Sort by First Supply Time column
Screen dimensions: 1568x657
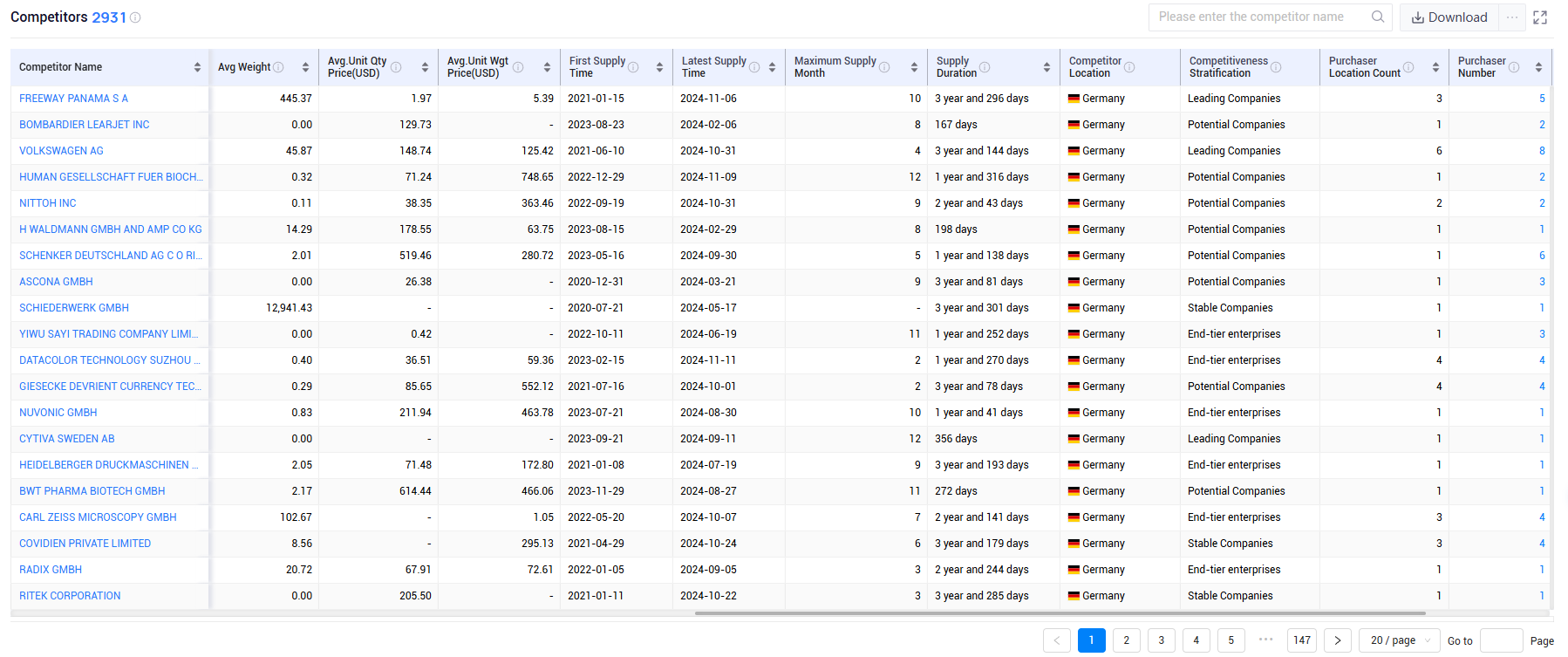[659, 67]
